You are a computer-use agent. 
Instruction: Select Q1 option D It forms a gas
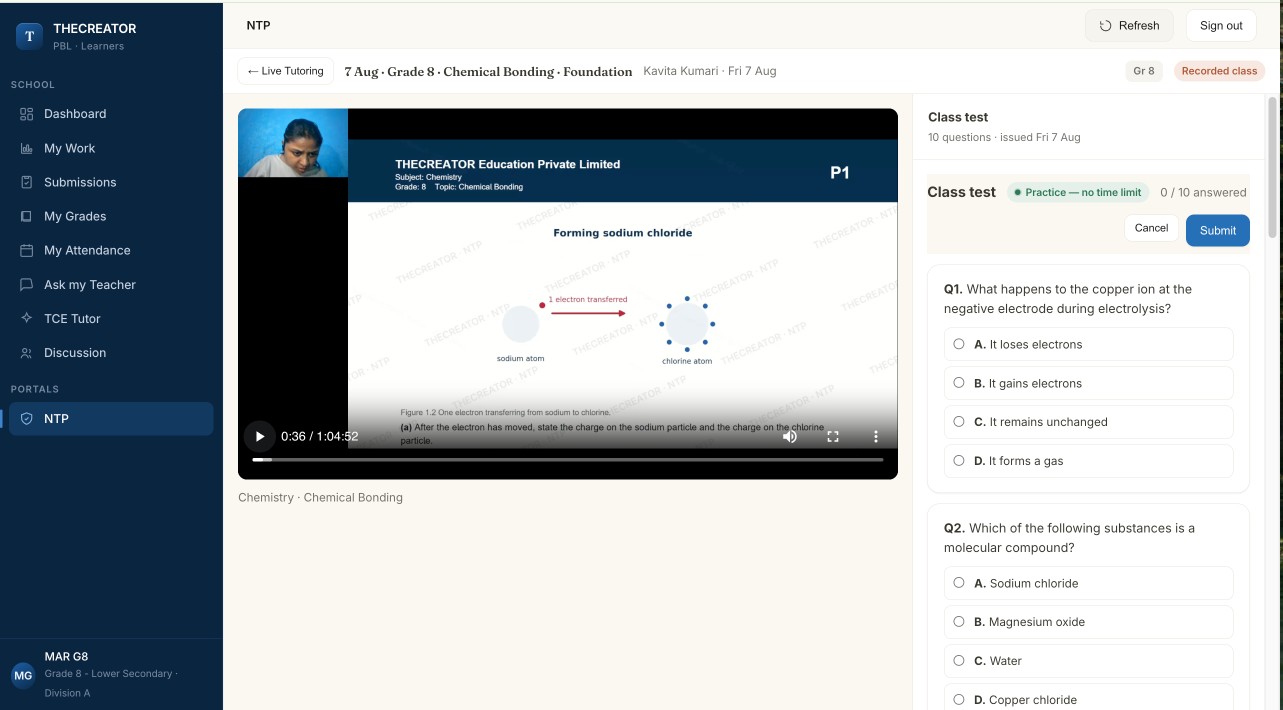point(1088,461)
